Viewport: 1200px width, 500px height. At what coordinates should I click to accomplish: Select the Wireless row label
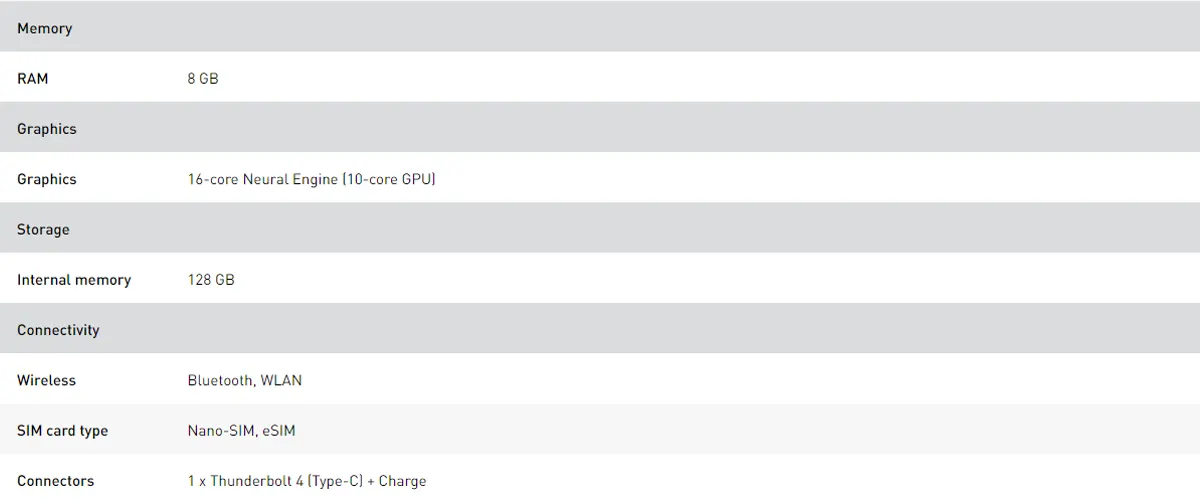coord(46,380)
